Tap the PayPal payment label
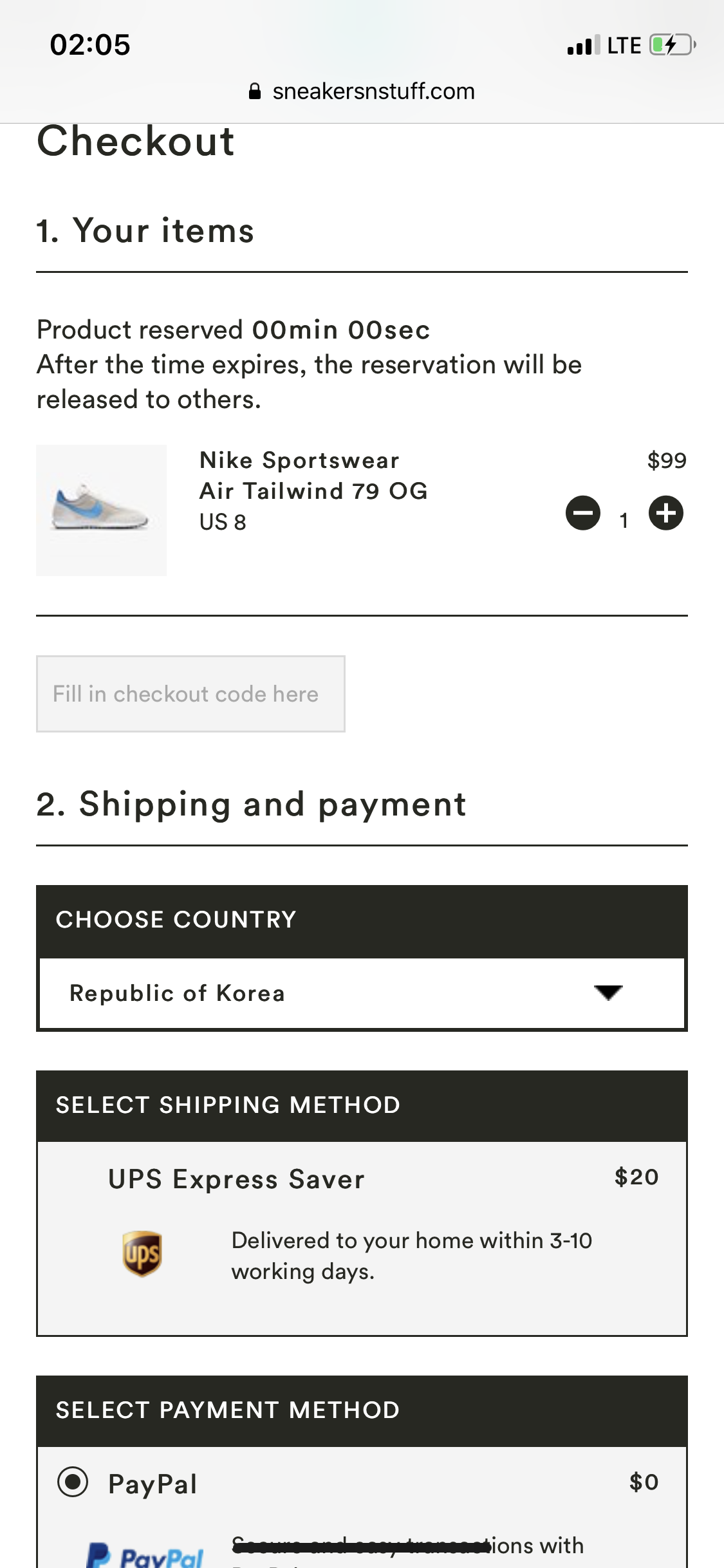724x1568 pixels. click(153, 1484)
